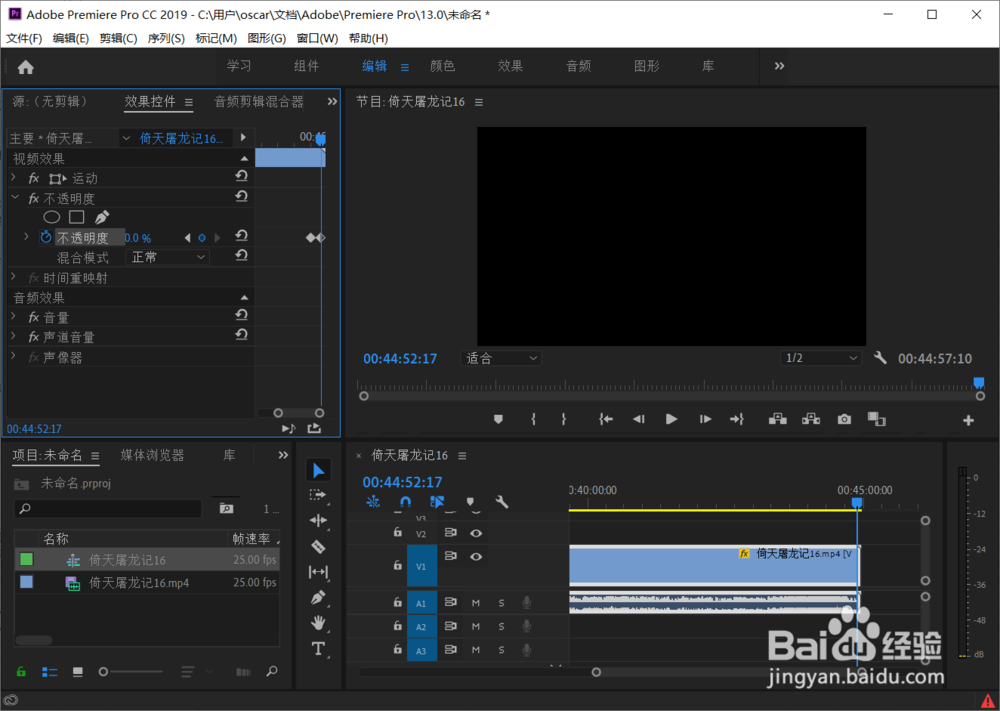This screenshot has width=1000, height=711.
Task: Select the Hand tool
Action: (318, 622)
